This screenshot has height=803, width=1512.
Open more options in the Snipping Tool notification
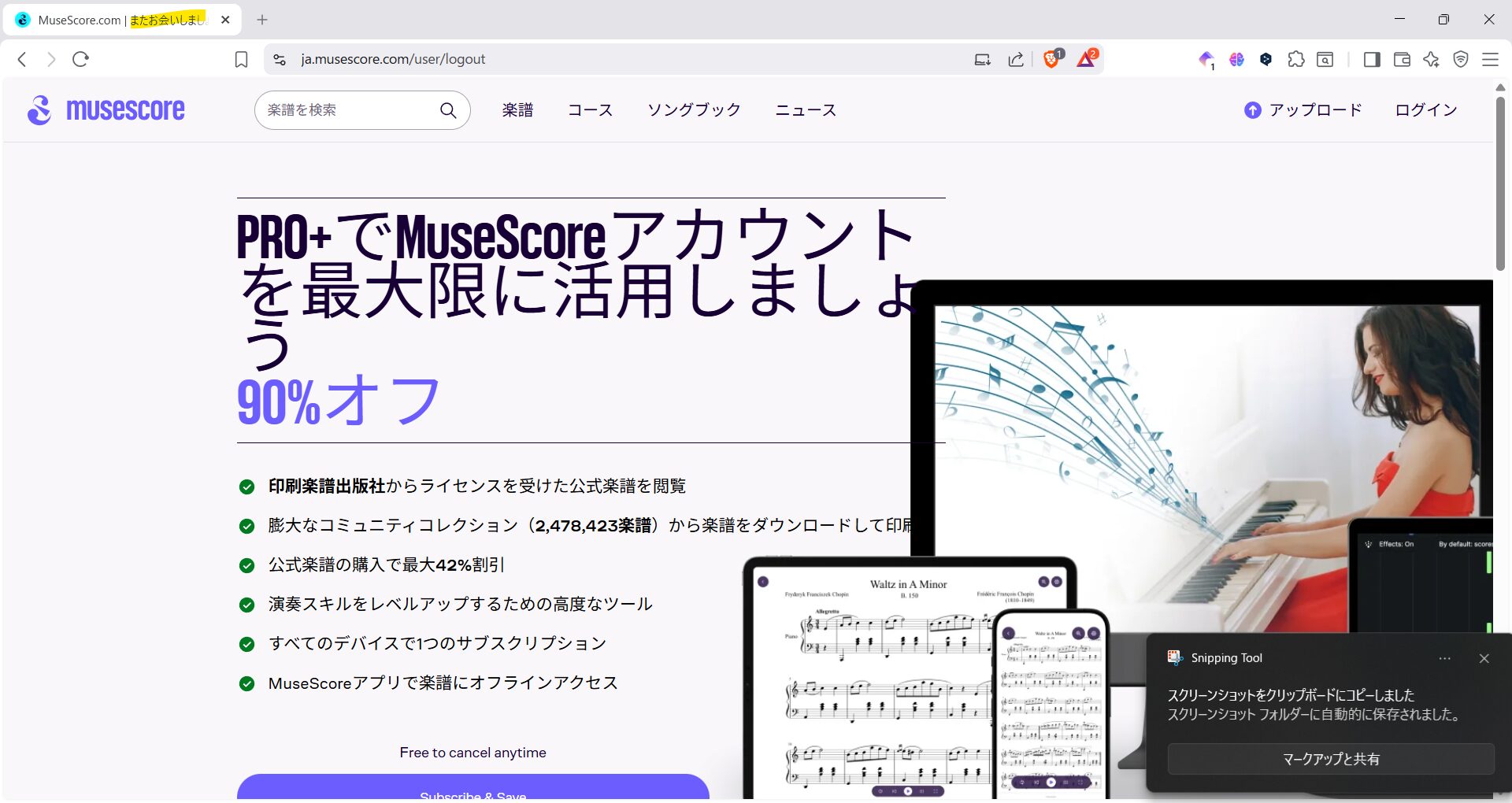pos(1444,658)
